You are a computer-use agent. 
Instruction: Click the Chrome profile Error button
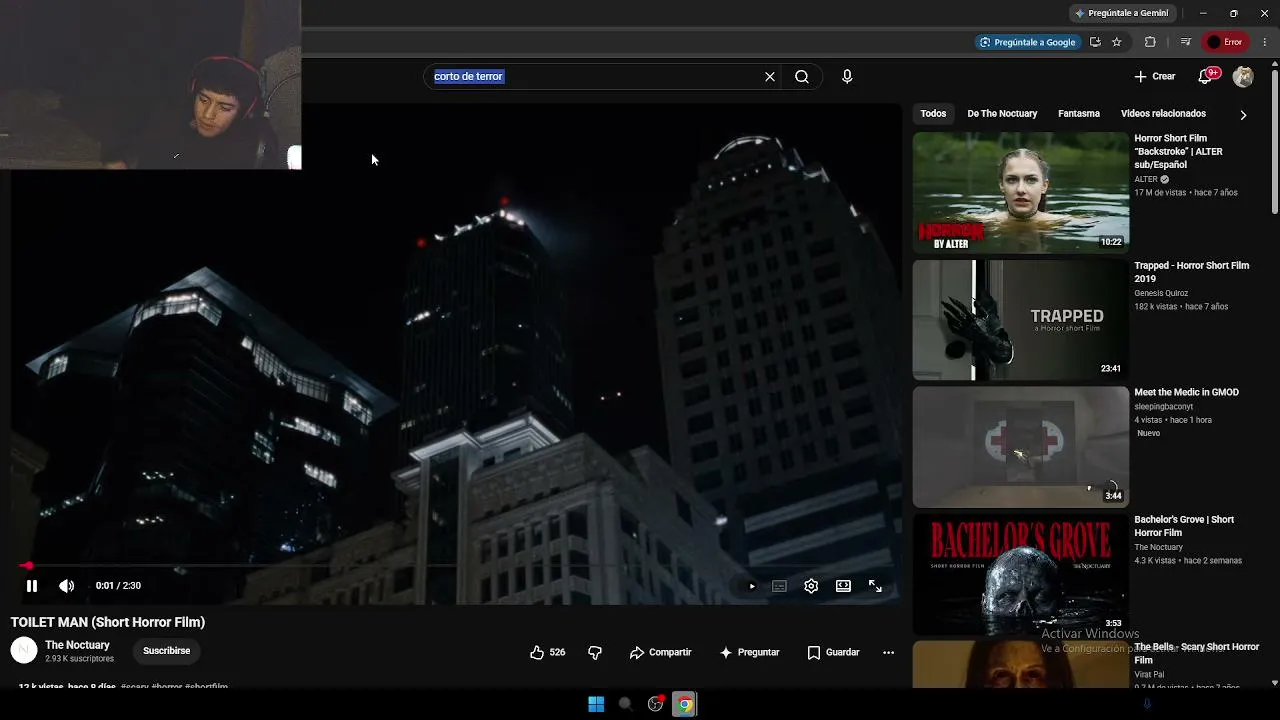pyautogui.click(x=1225, y=42)
